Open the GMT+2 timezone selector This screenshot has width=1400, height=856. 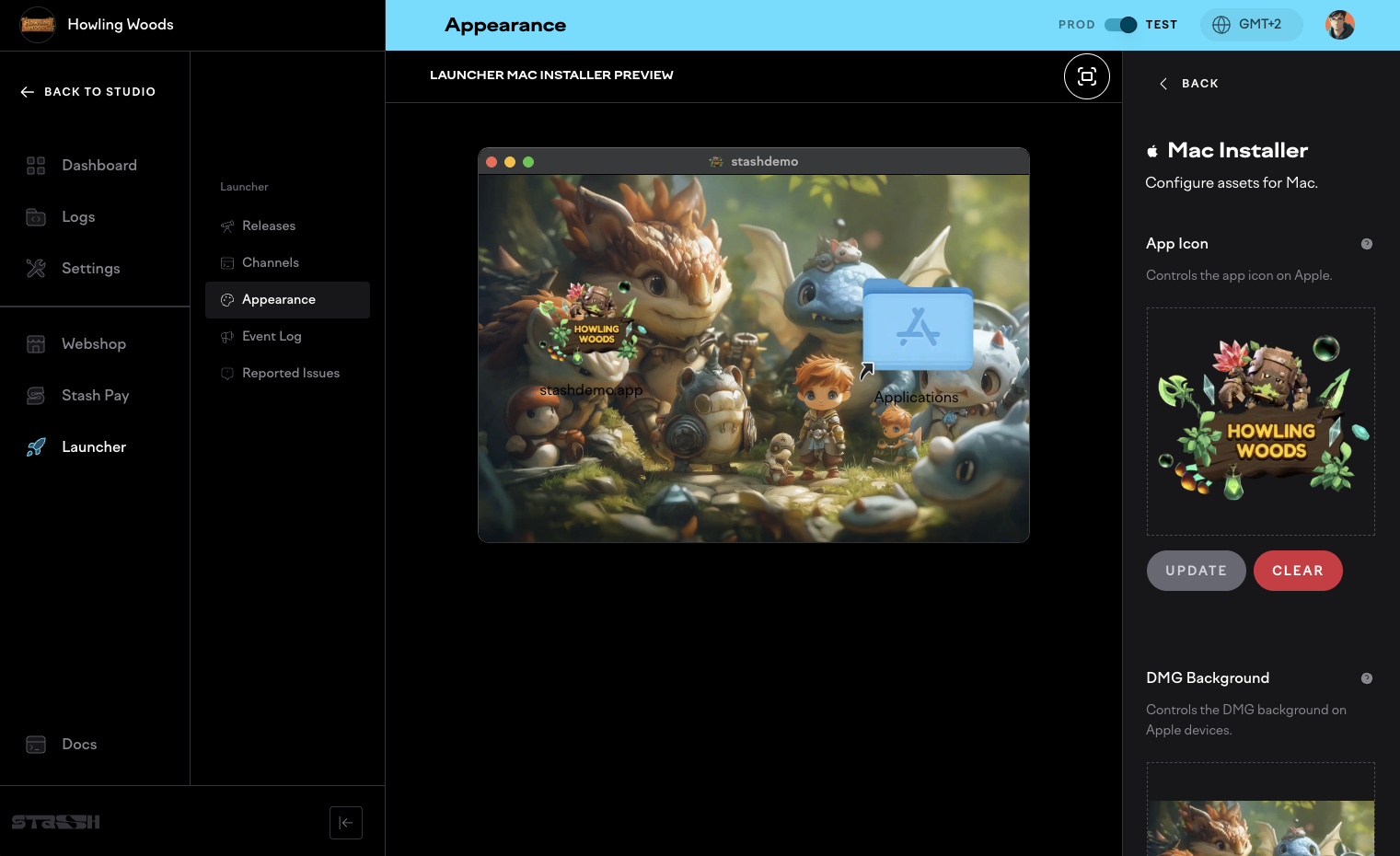(x=1252, y=25)
